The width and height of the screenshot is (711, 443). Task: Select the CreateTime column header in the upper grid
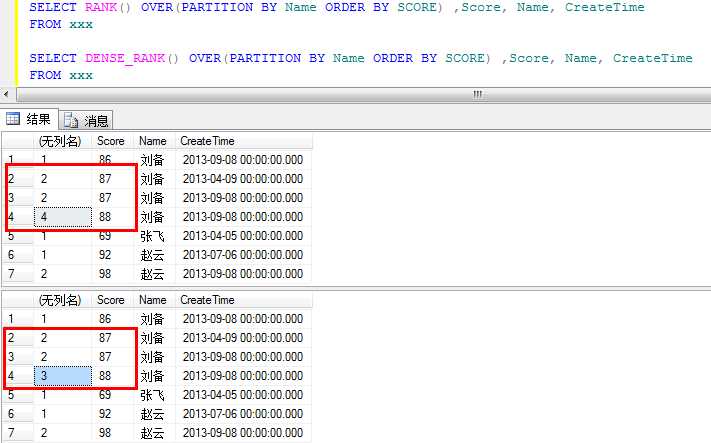tap(244, 141)
